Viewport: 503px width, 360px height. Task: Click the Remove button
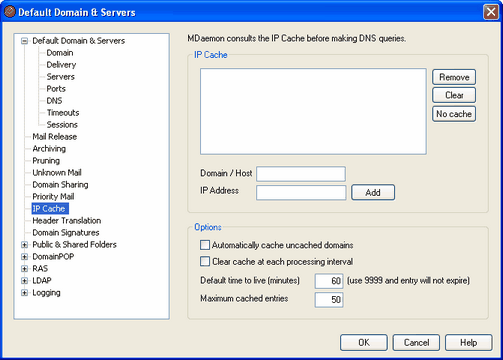pyautogui.click(x=454, y=77)
